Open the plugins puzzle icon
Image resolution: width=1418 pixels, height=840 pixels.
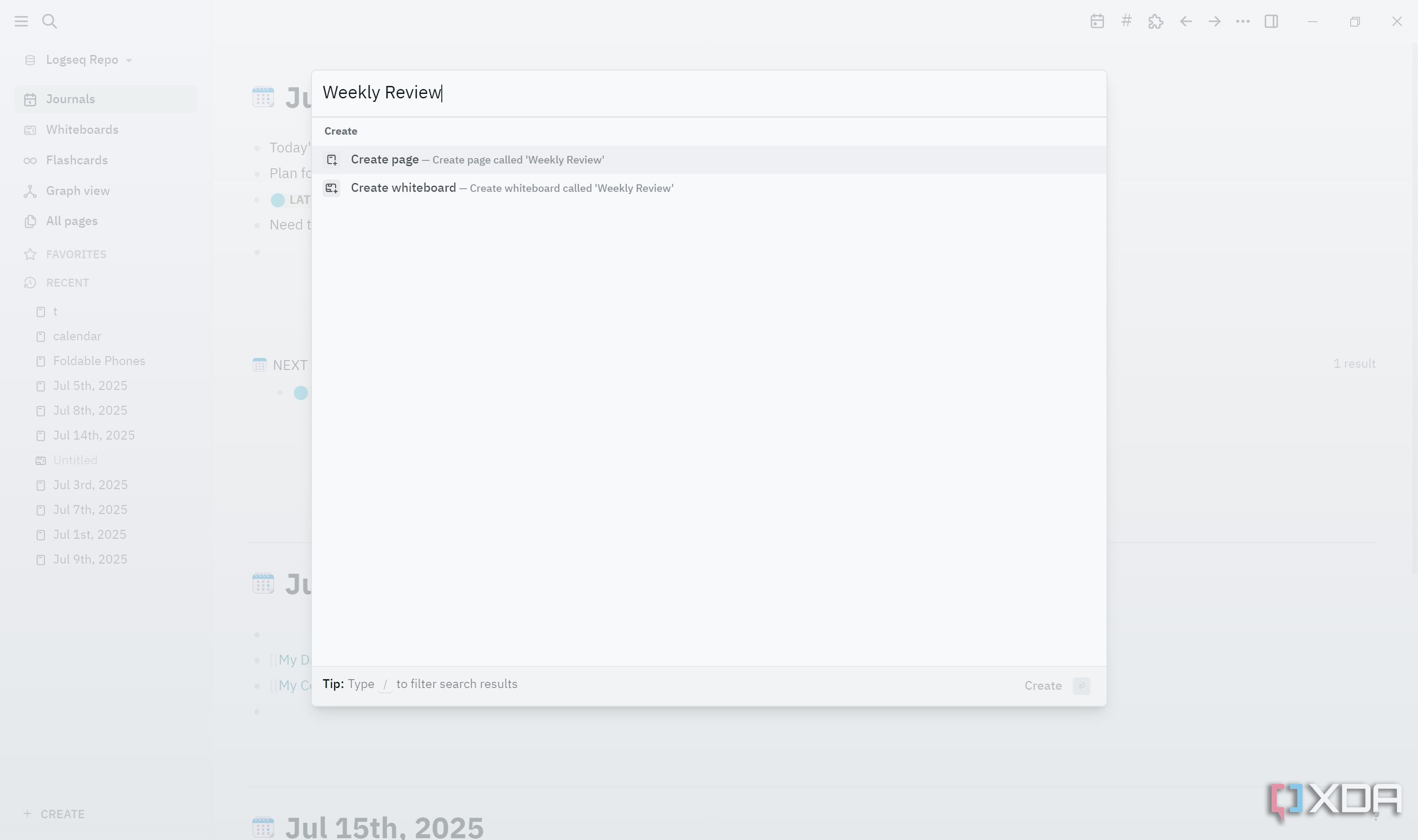tap(1155, 22)
